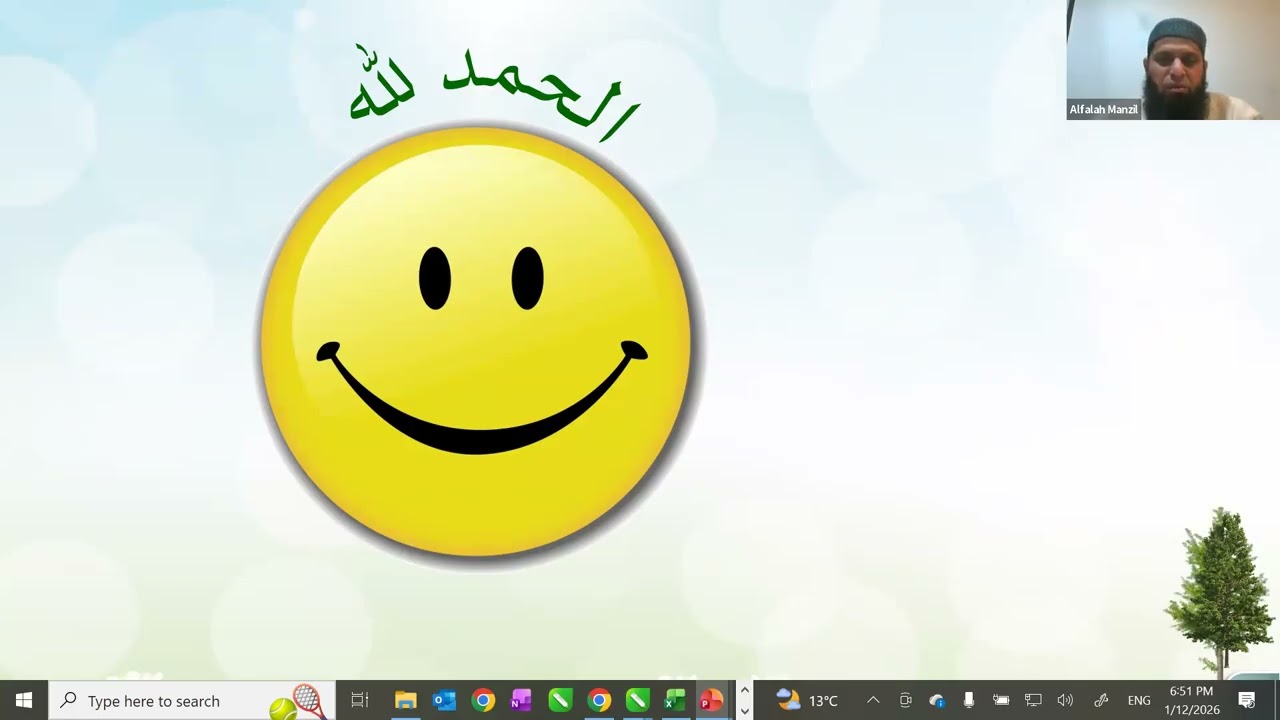Open the Chrome icon between Outlook and OneNote
1280x720 pixels.
[x=483, y=700]
